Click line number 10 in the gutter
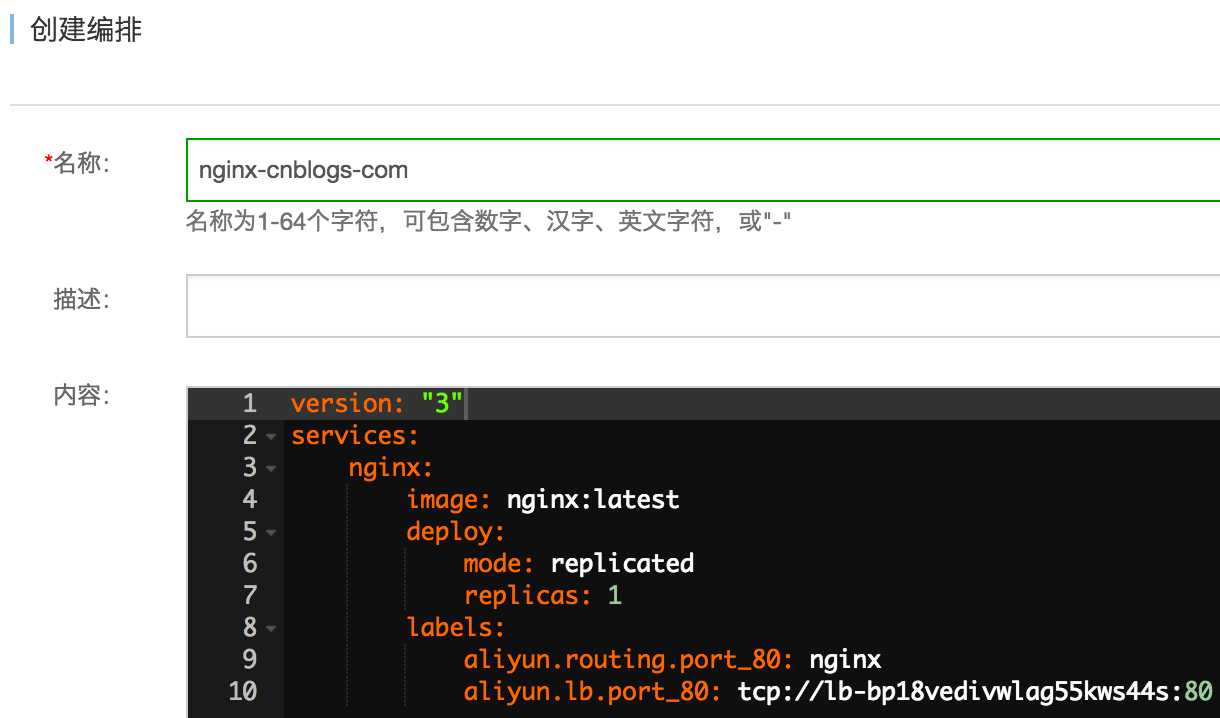Viewport: 1220px width, 718px height. [x=243, y=691]
